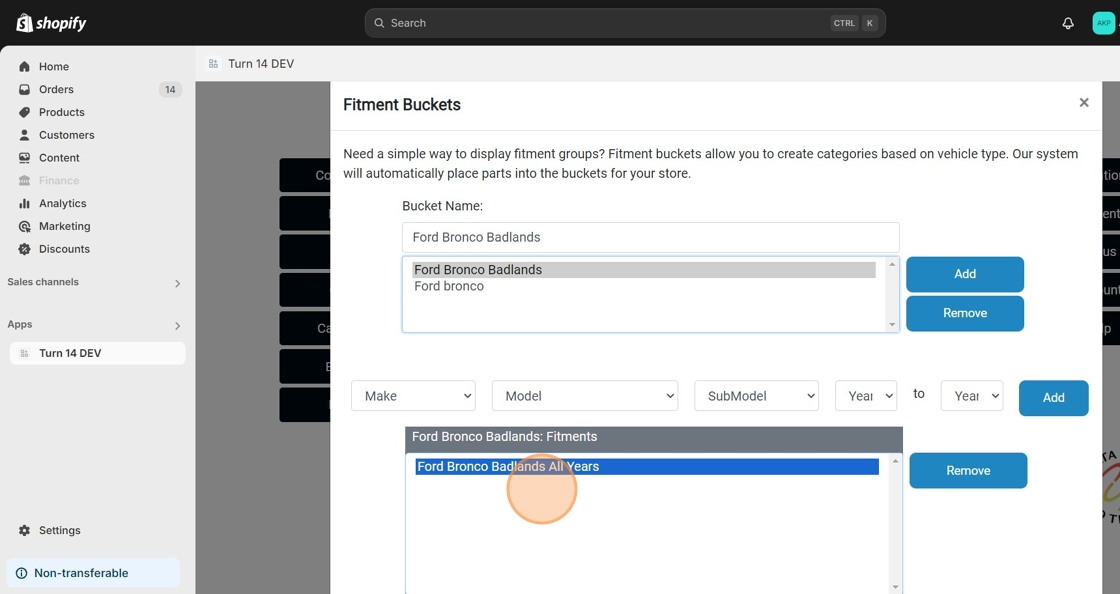Click Remove button beside bucket list
The height and width of the screenshot is (594, 1120).
965,313
